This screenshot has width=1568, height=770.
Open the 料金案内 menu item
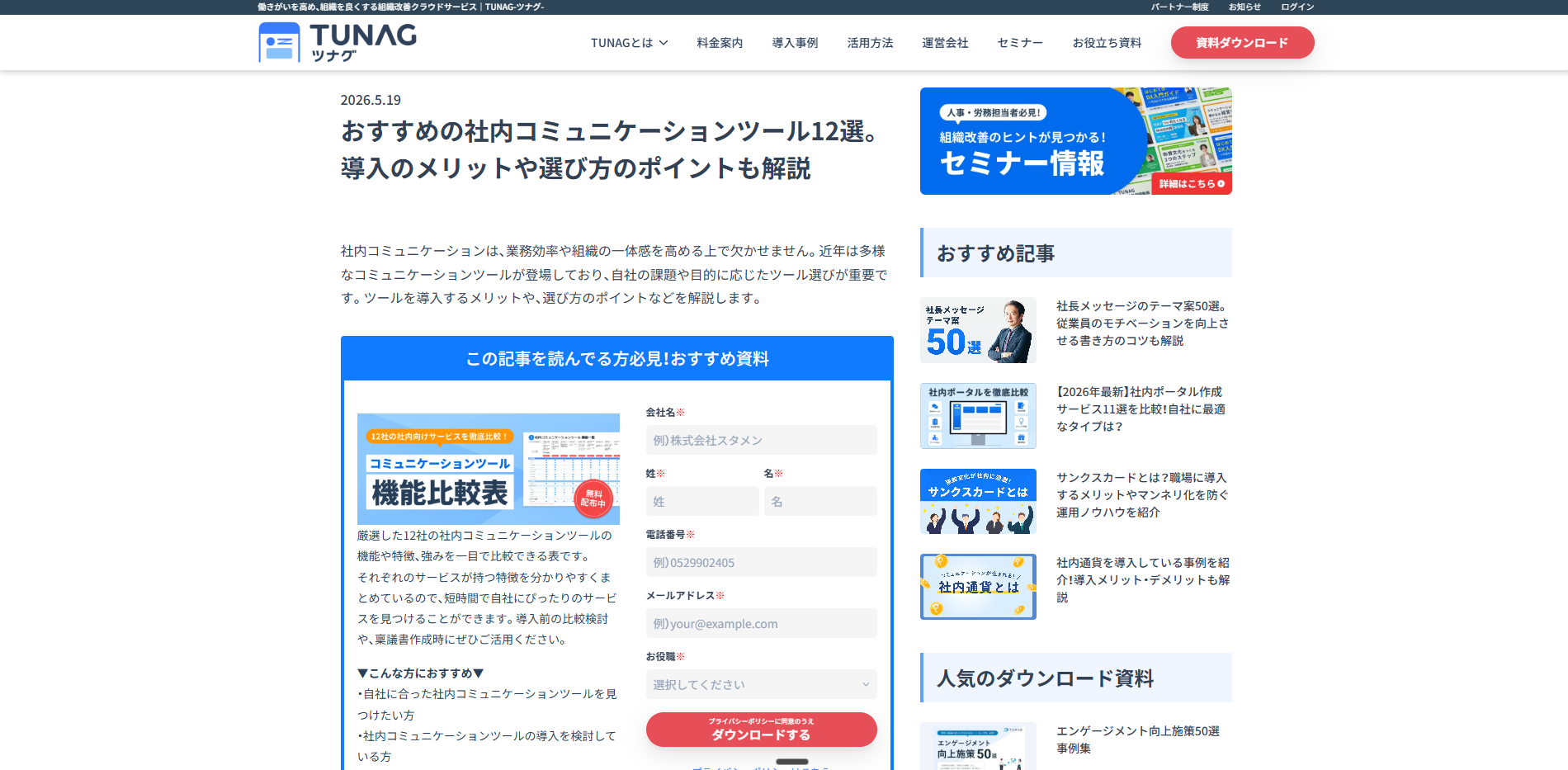(720, 43)
